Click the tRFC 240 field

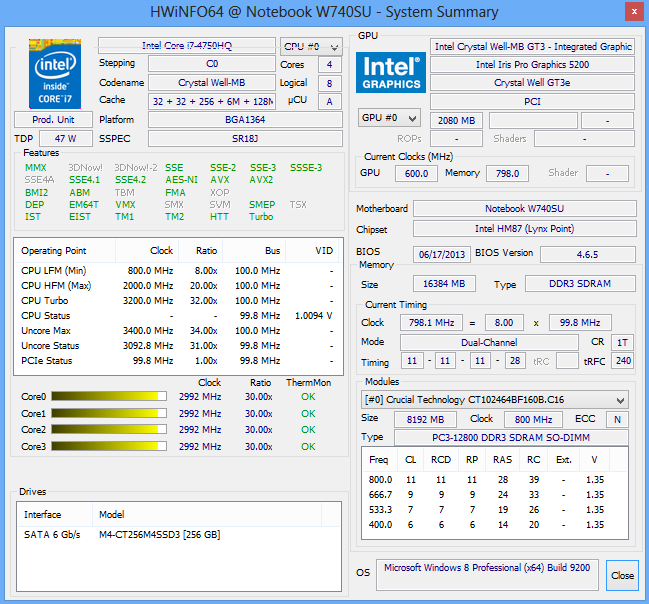[x=623, y=361]
